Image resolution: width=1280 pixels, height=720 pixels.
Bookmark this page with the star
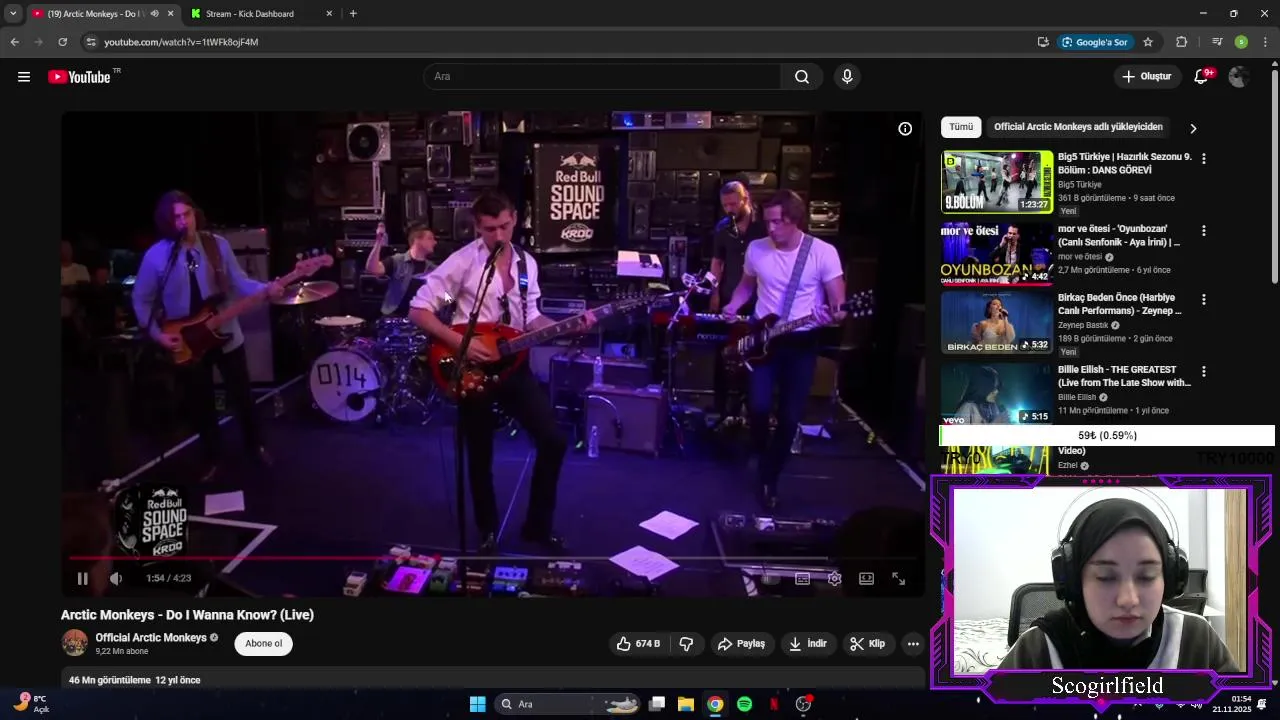click(1148, 42)
